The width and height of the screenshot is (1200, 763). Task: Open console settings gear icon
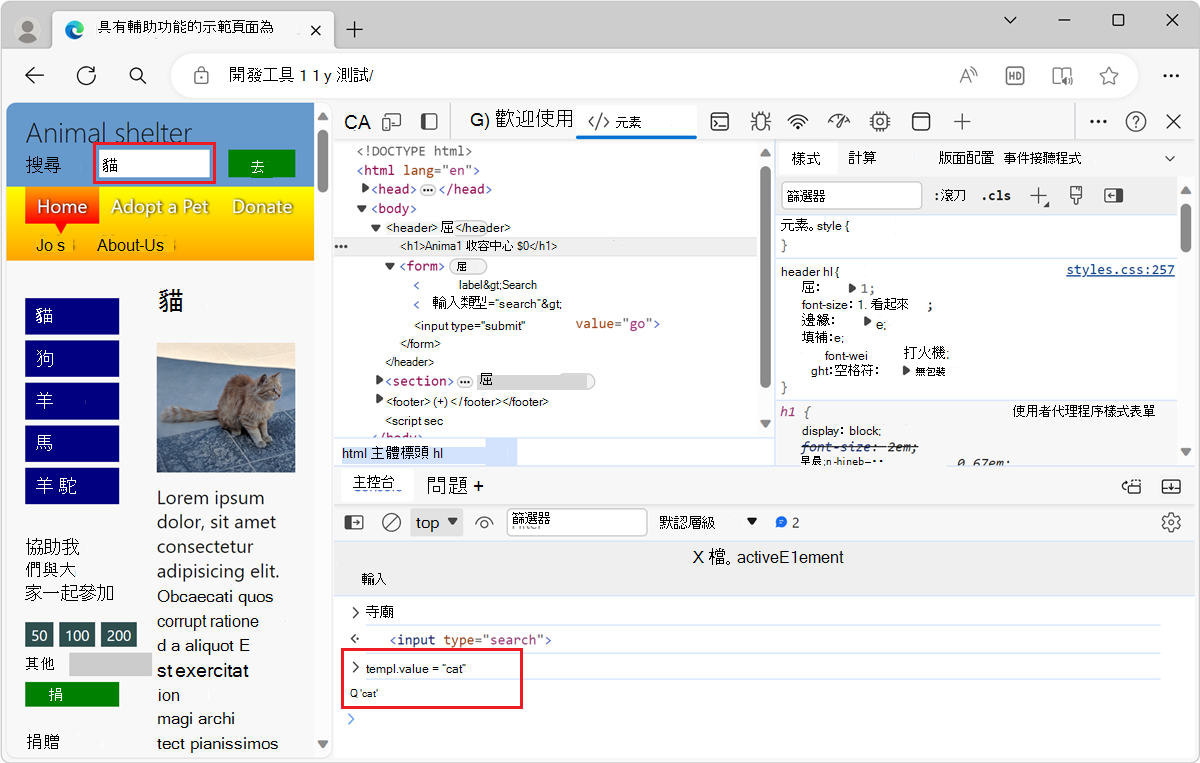tap(1171, 522)
